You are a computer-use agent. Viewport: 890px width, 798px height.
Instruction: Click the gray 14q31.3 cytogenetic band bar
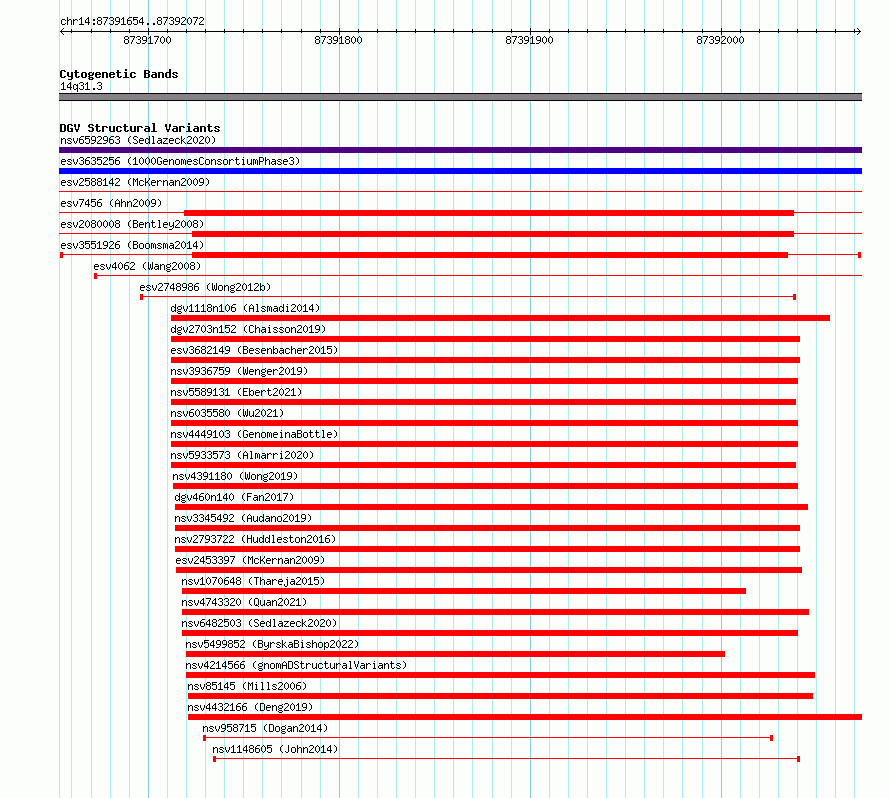(460, 97)
